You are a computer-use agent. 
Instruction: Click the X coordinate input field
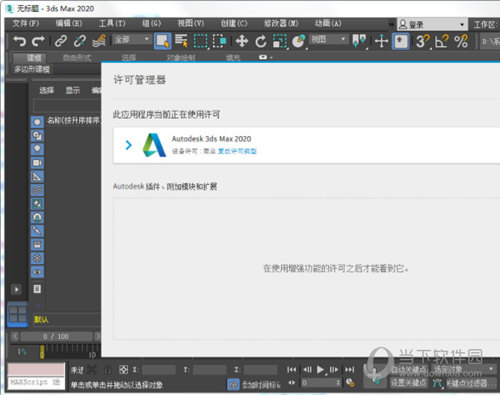159,370
